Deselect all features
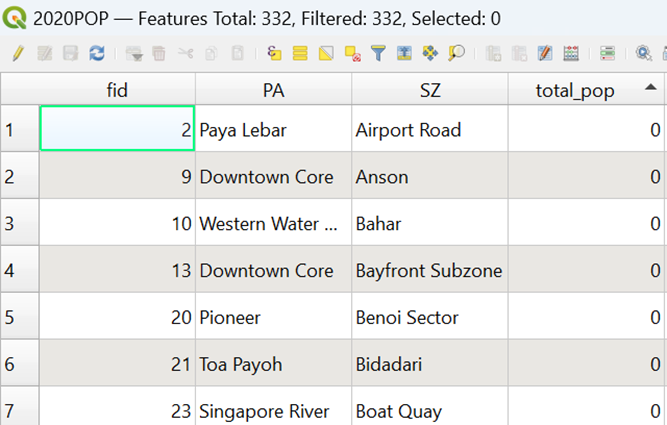The width and height of the screenshot is (667, 425). [x=352, y=53]
